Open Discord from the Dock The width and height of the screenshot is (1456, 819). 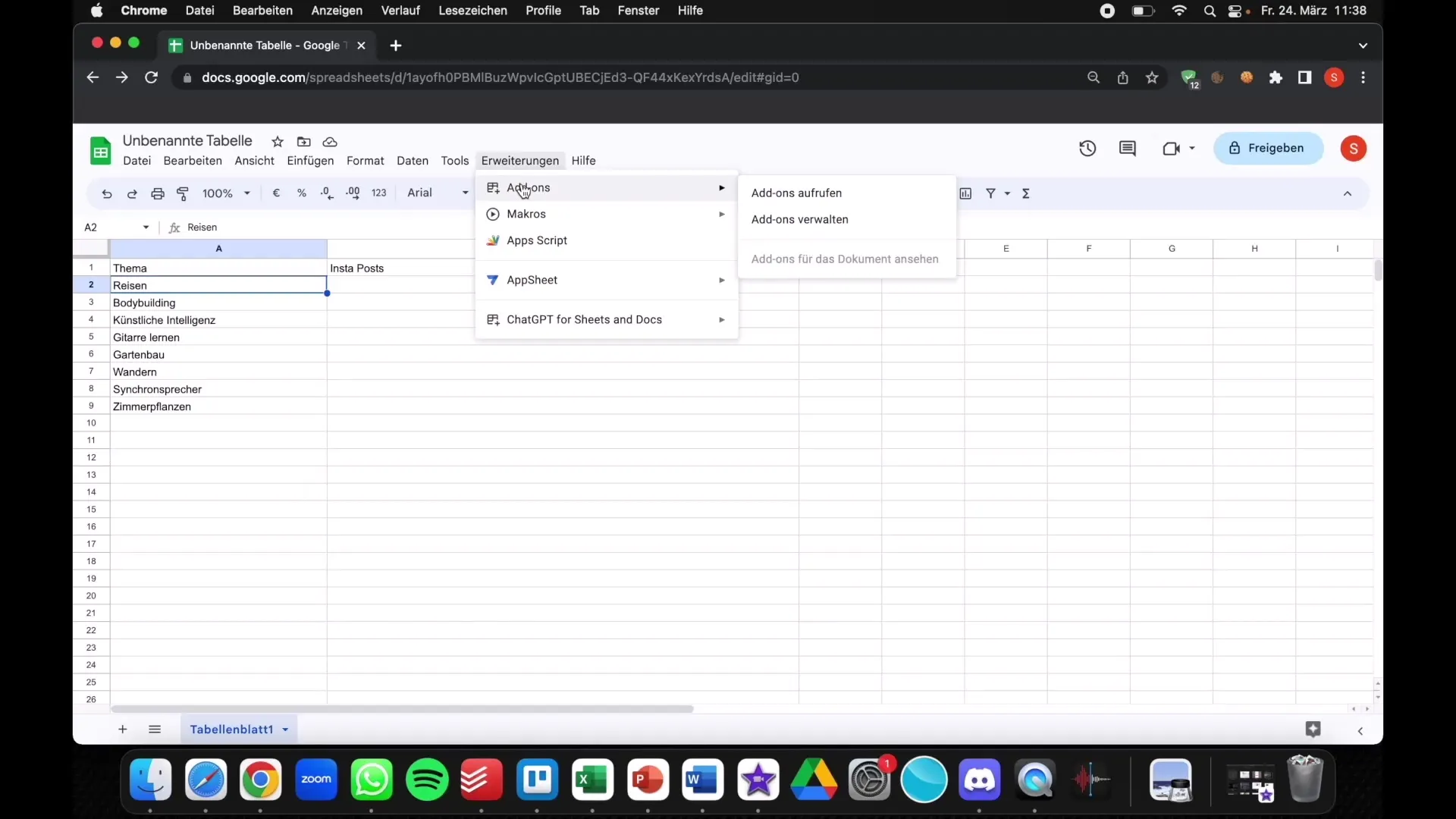[x=979, y=780]
